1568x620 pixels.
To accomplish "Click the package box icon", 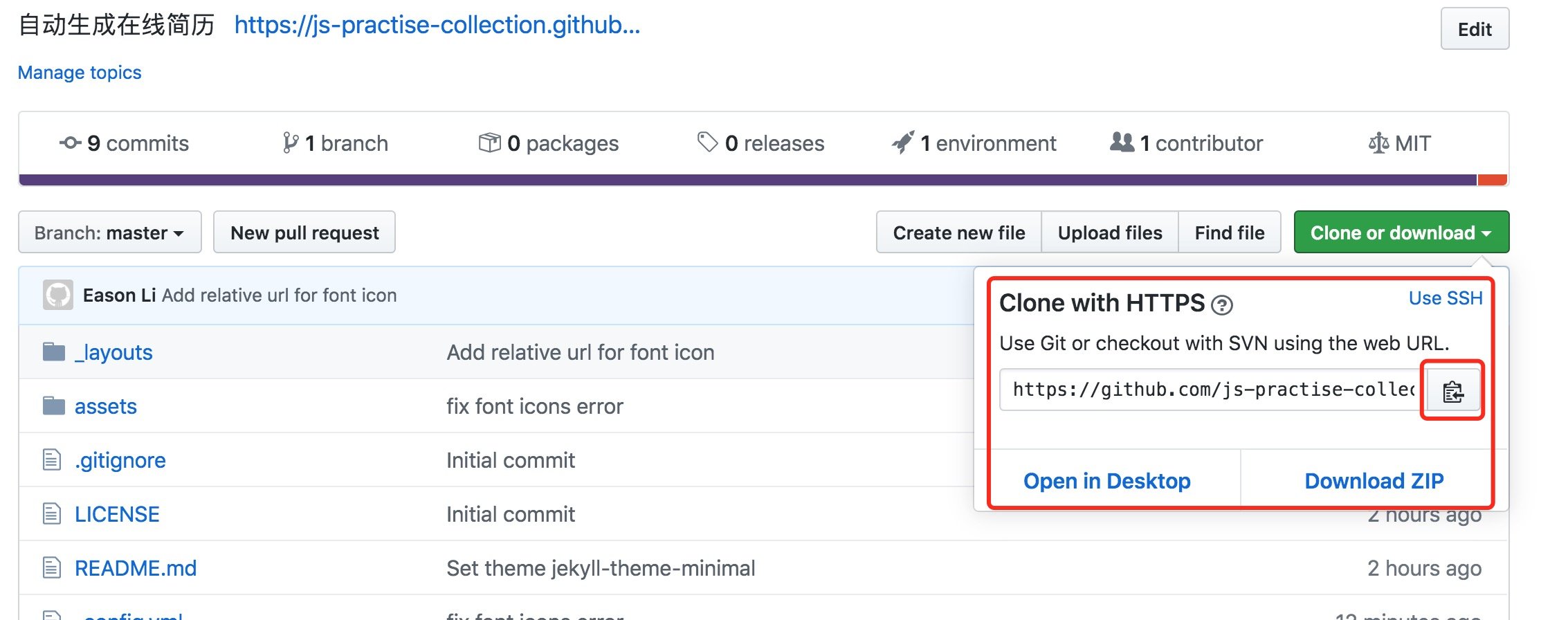I will pos(490,143).
